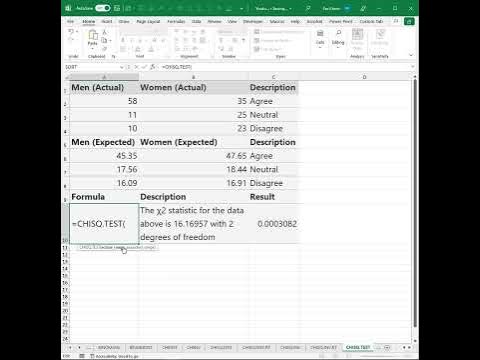The height and width of the screenshot is (360, 480).
Task: Open the Clipboard dialog launcher
Action: point(113,57)
